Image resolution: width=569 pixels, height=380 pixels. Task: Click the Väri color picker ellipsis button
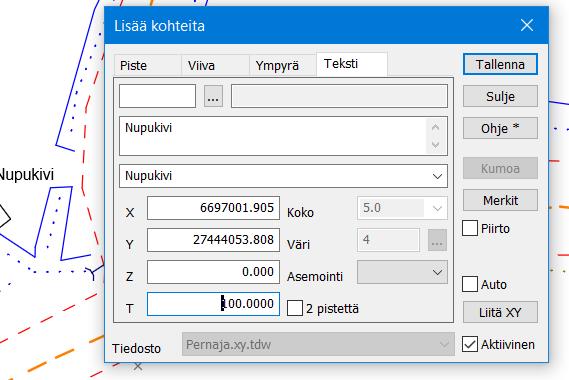click(x=437, y=240)
